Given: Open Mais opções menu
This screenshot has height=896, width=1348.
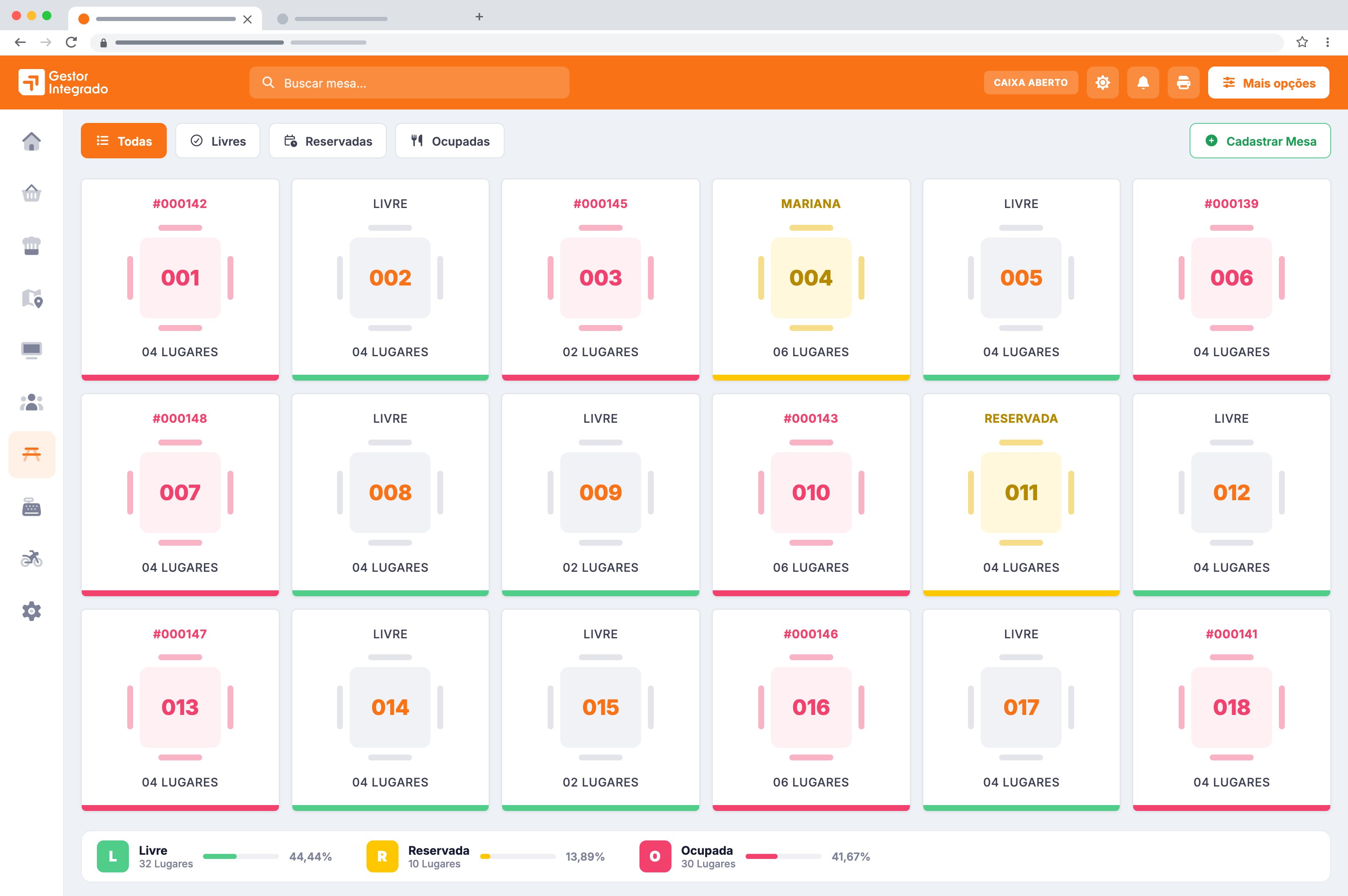Looking at the screenshot, I should pos(1268,83).
